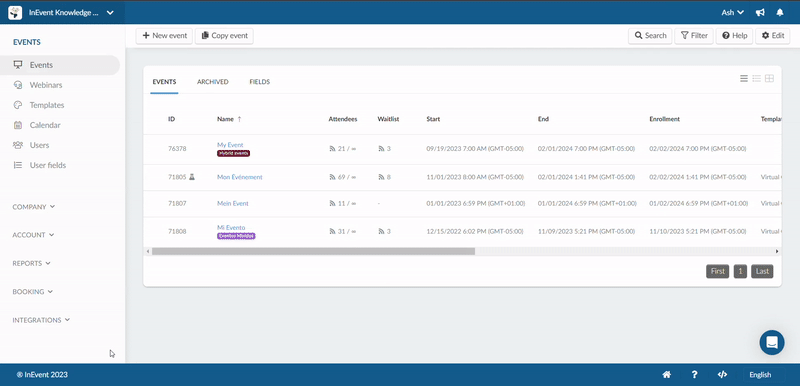The image size is (800, 386).
Task: Open the InEvent Knowledge company dropdown
Action: point(70,13)
